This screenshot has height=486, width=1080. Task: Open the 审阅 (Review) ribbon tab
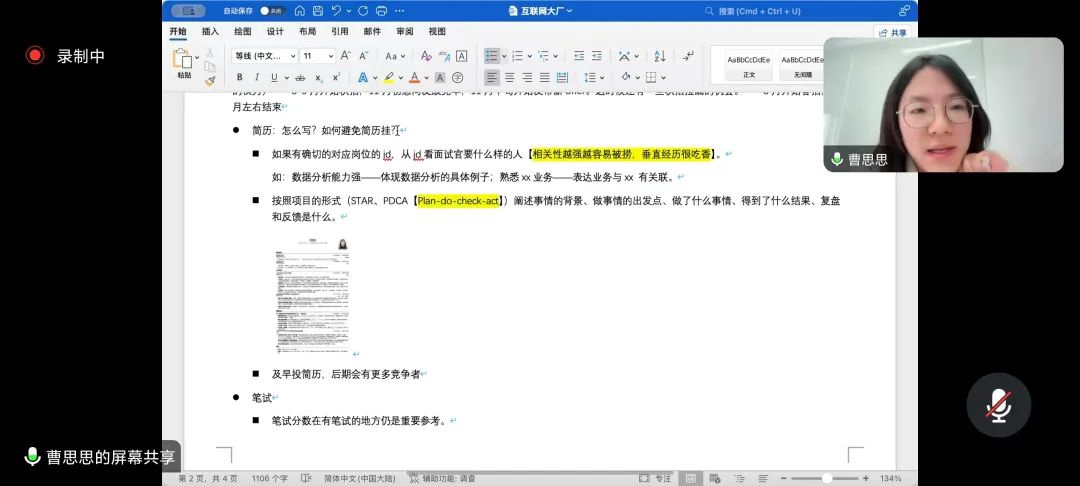(405, 32)
